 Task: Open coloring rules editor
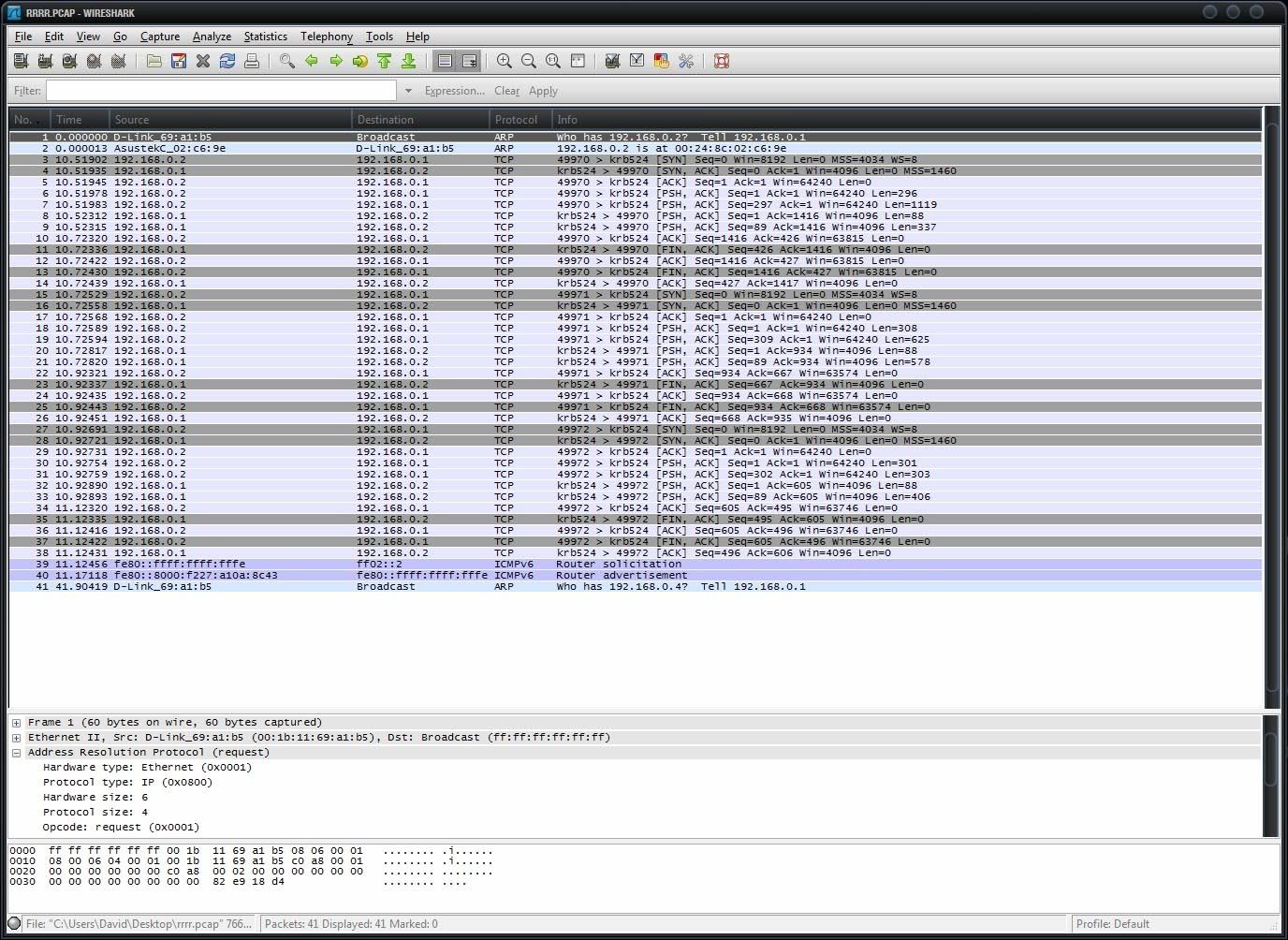662,61
